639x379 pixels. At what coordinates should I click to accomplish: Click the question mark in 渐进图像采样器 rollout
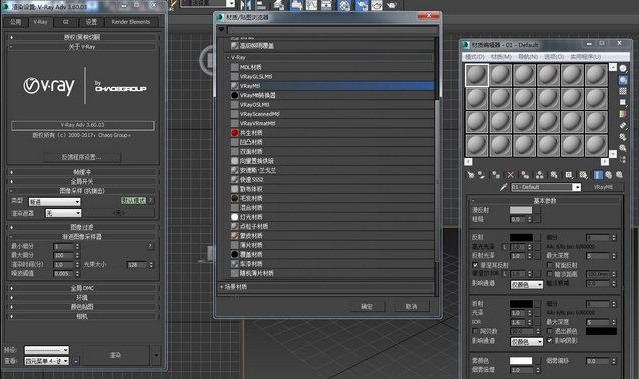click(150, 246)
